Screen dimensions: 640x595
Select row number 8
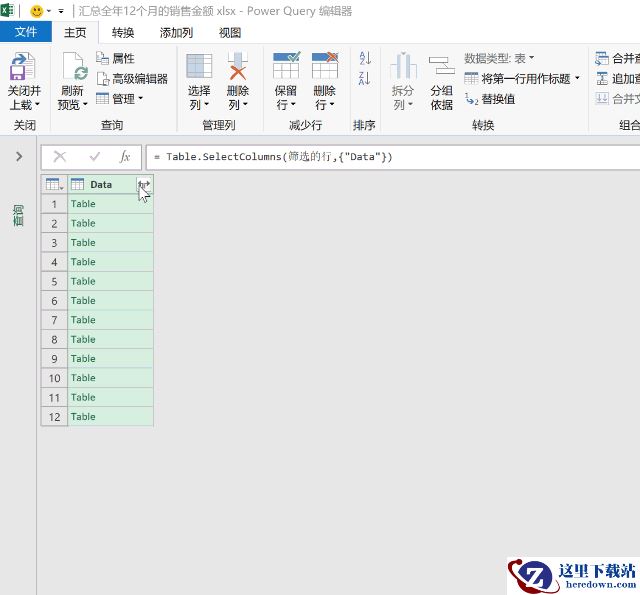pos(54,340)
